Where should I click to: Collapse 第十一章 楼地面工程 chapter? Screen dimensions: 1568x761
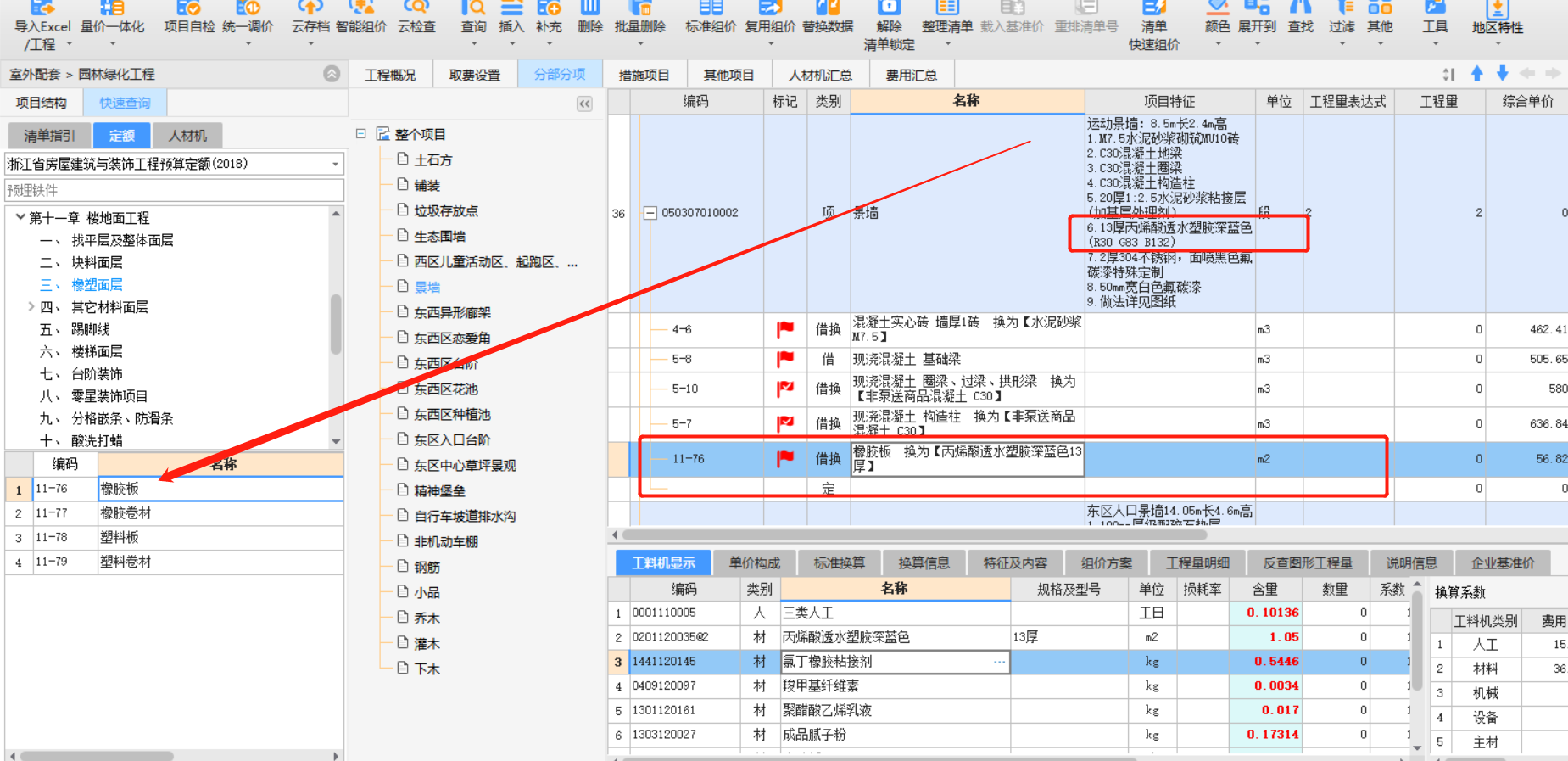click(x=20, y=217)
